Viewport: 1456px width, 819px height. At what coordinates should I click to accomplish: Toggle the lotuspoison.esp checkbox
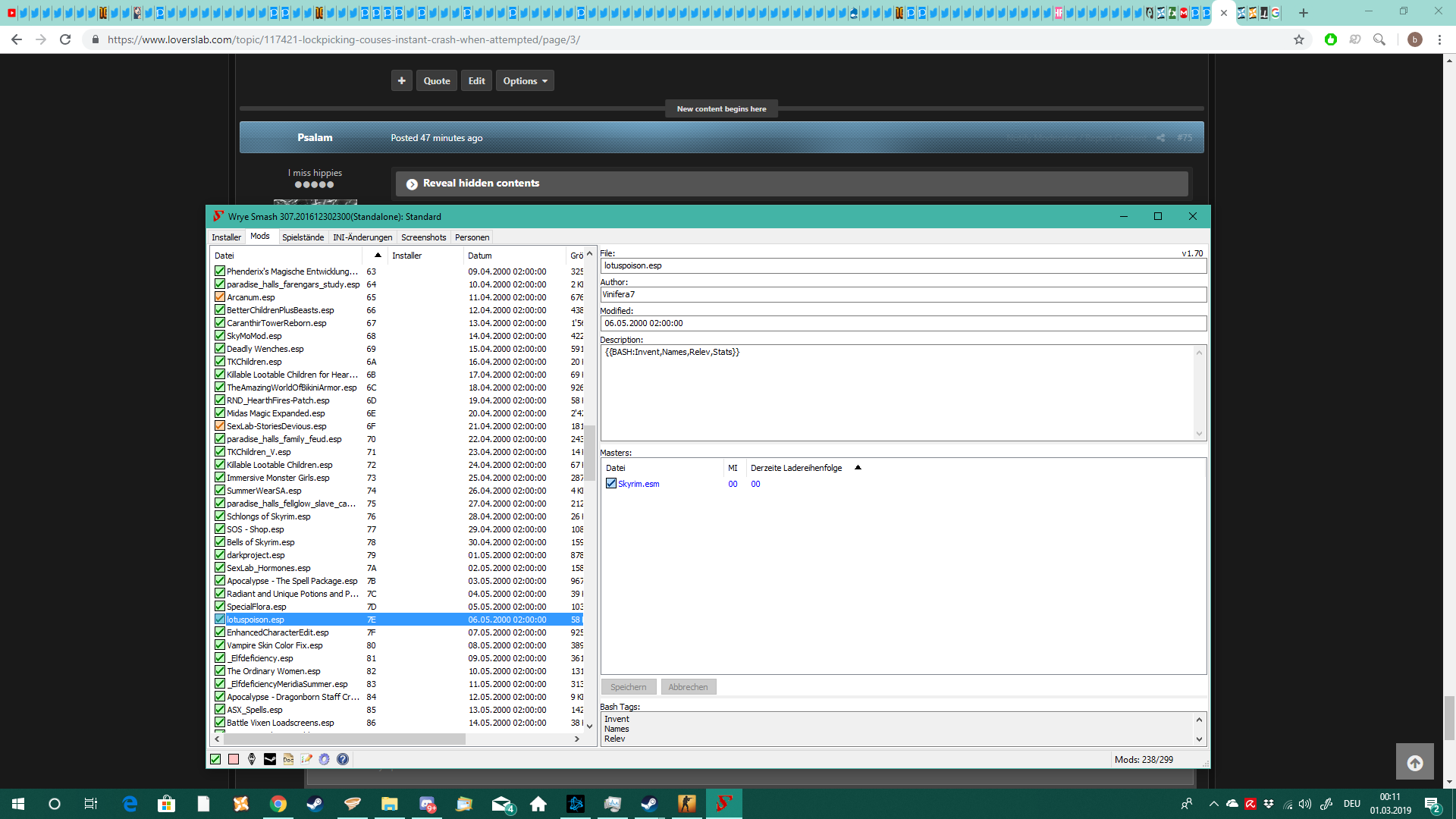tap(220, 620)
